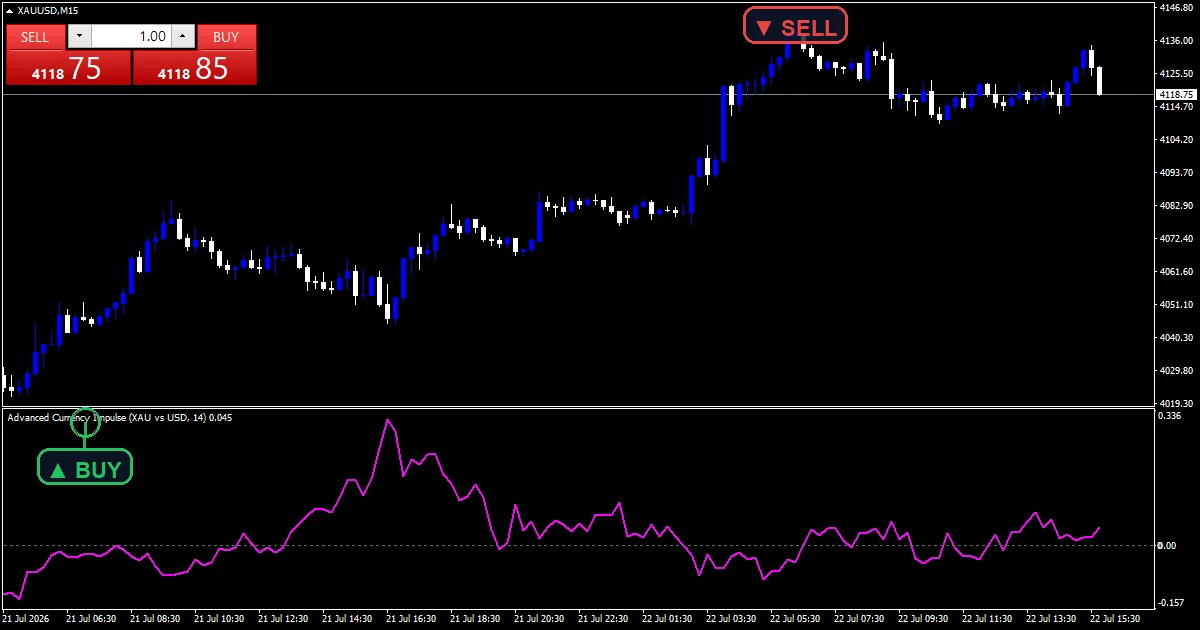1200x630 pixels.
Task: Click the red BUY button
Action: 227,37
